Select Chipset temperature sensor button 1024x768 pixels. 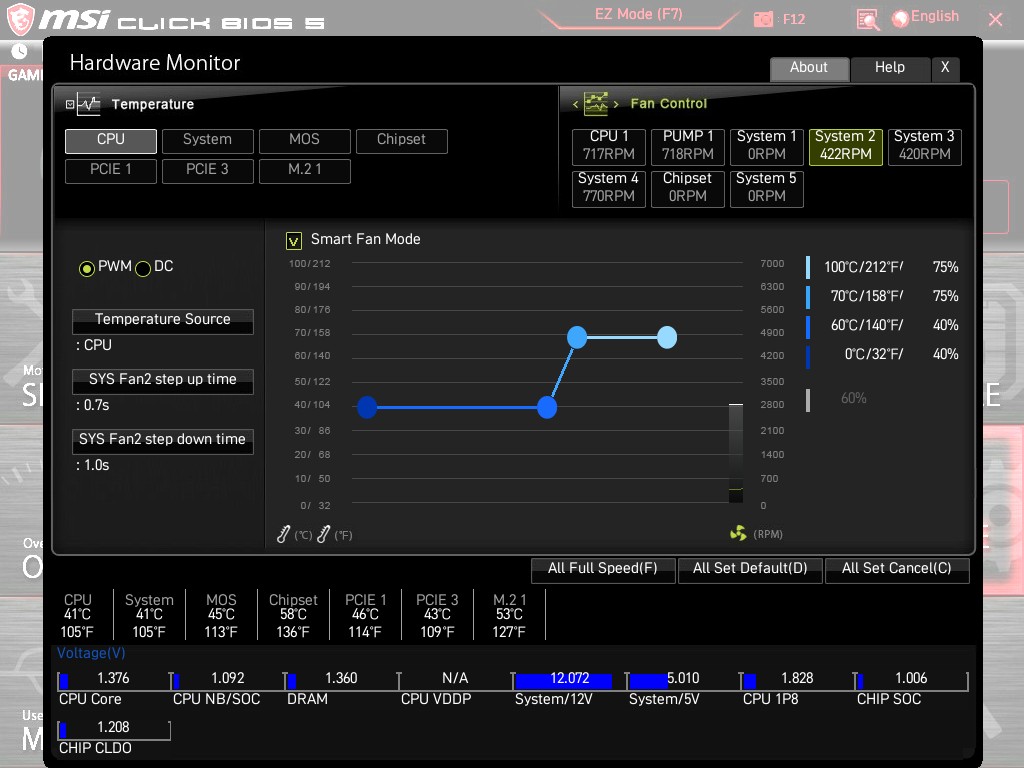click(402, 140)
